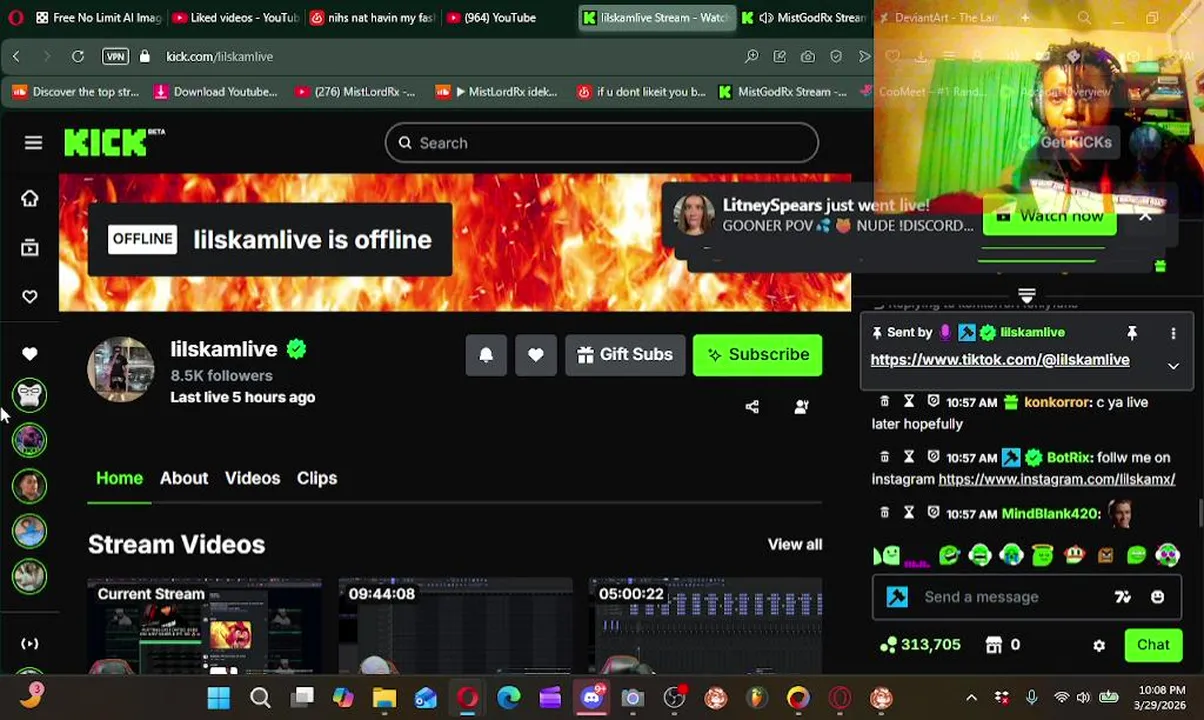Viewport: 1204px width, 720px height.
Task: Switch to the About tab
Action: 184,478
